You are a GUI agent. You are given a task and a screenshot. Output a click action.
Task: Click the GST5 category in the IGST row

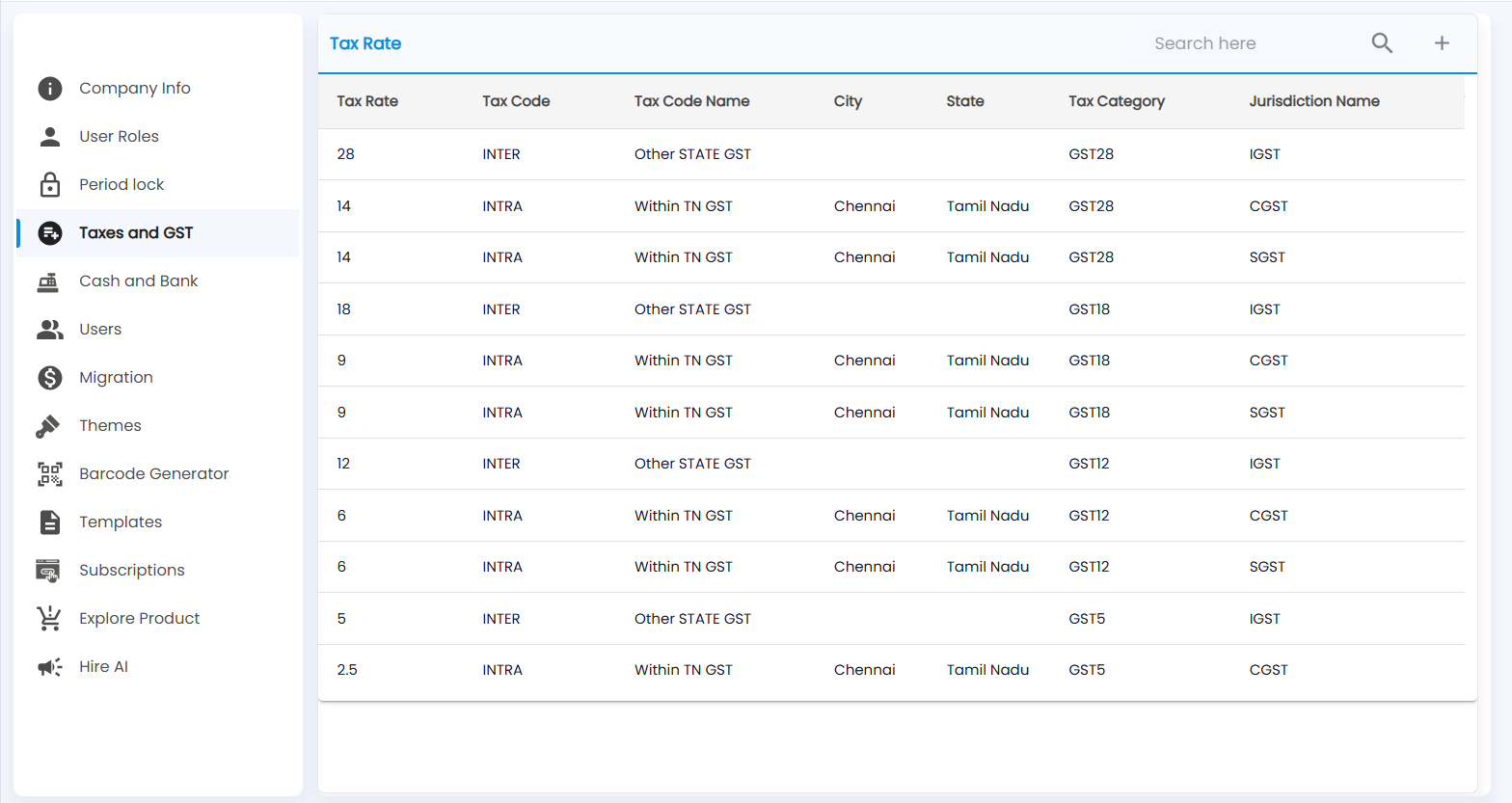pyautogui.click(x=1087, y=619)
